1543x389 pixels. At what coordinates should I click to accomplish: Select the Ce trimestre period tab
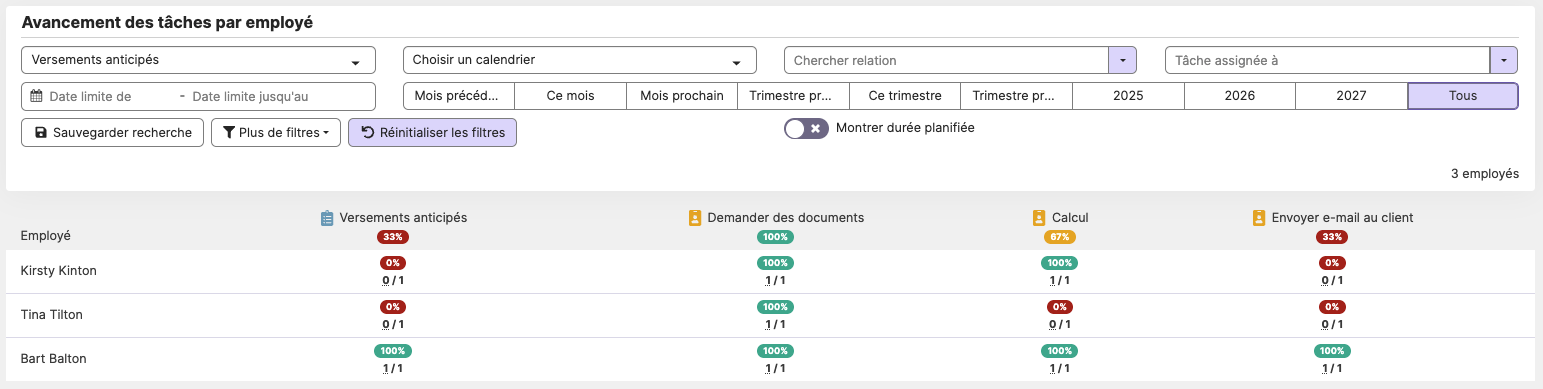(x=905, y=96)
